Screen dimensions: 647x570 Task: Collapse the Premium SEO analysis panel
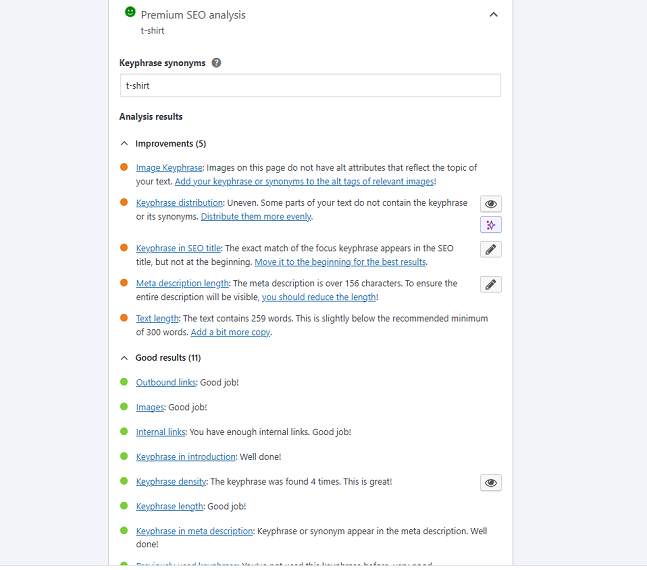492,15
